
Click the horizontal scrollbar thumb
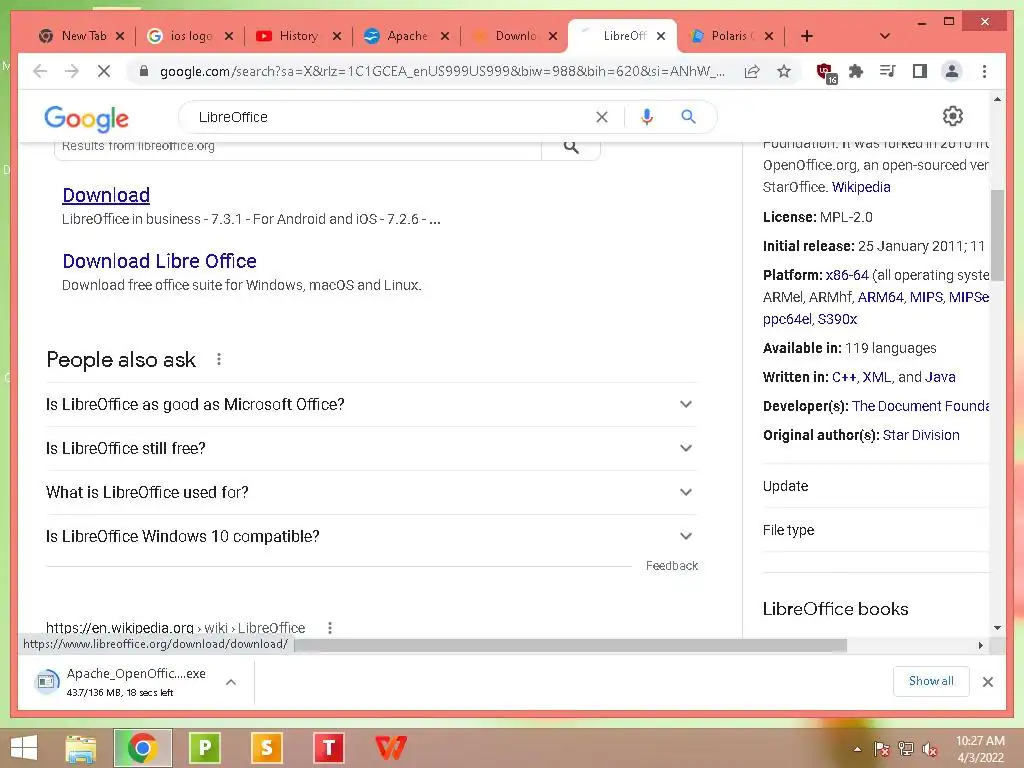(571, 645)
